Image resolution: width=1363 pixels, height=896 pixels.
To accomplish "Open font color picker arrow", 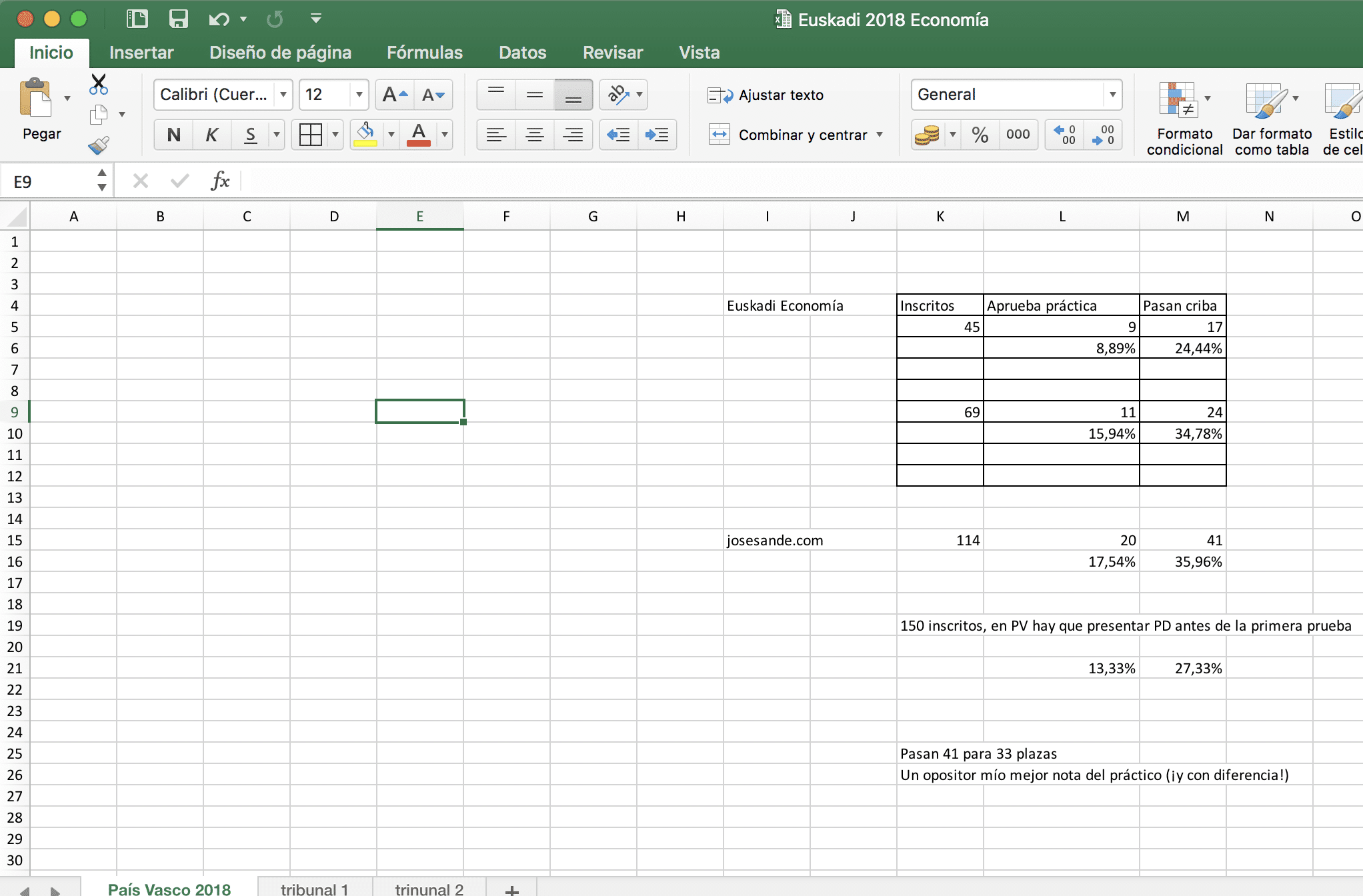I will 445,135.
